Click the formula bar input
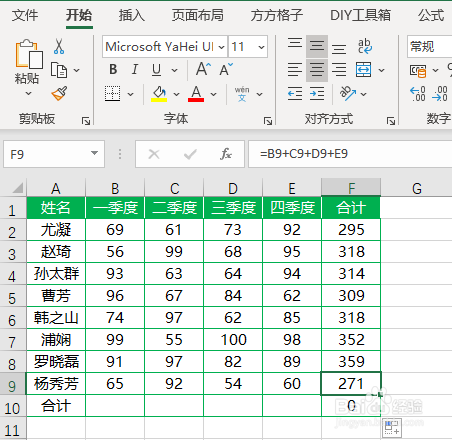 coord(350,154)
